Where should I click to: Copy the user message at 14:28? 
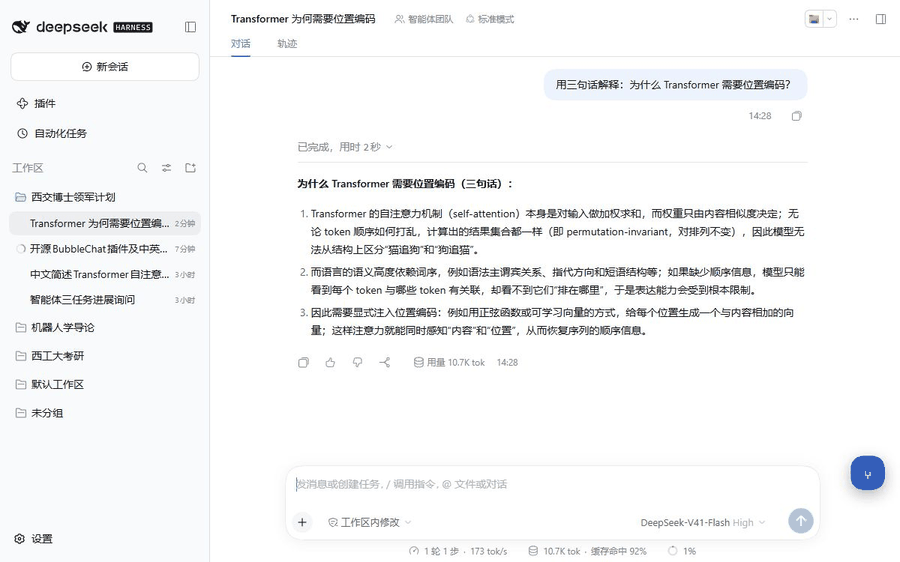(x=796, y=116)
